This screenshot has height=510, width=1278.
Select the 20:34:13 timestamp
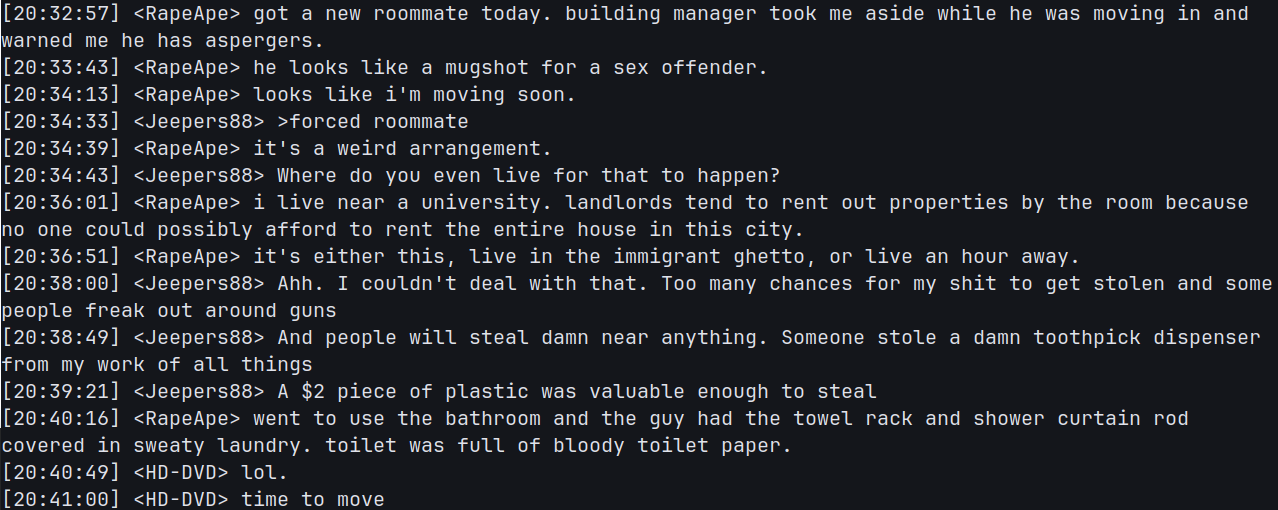tap(60, 95)
